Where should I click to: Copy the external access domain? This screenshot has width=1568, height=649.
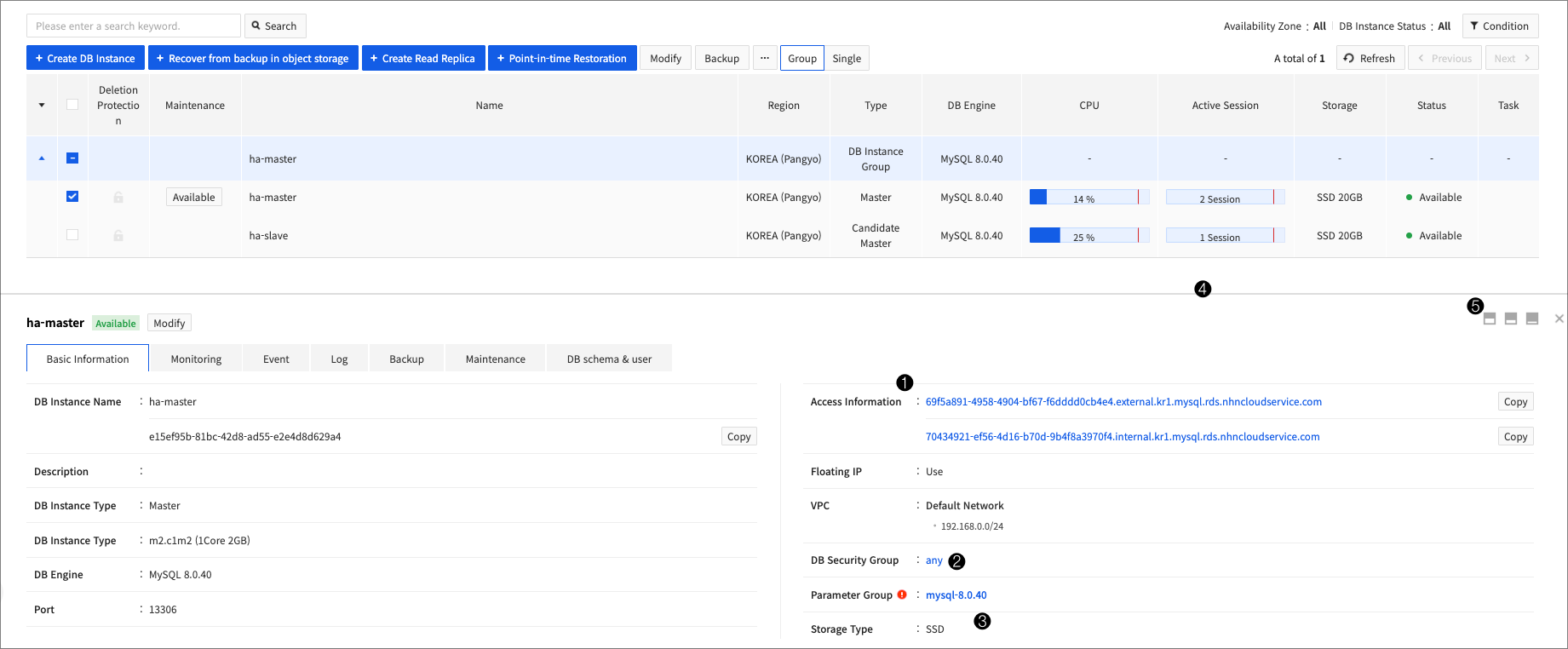click(x=1515, y=401)
